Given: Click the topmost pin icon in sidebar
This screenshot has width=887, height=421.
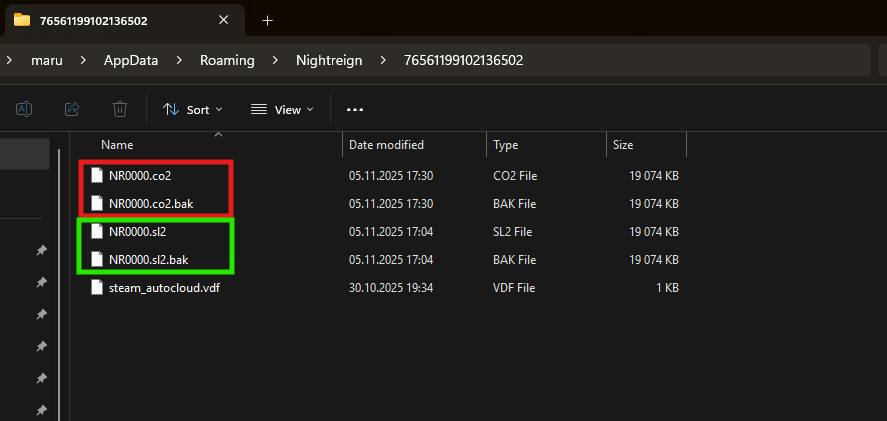Looking at the screenshot, I should [41, 250].
